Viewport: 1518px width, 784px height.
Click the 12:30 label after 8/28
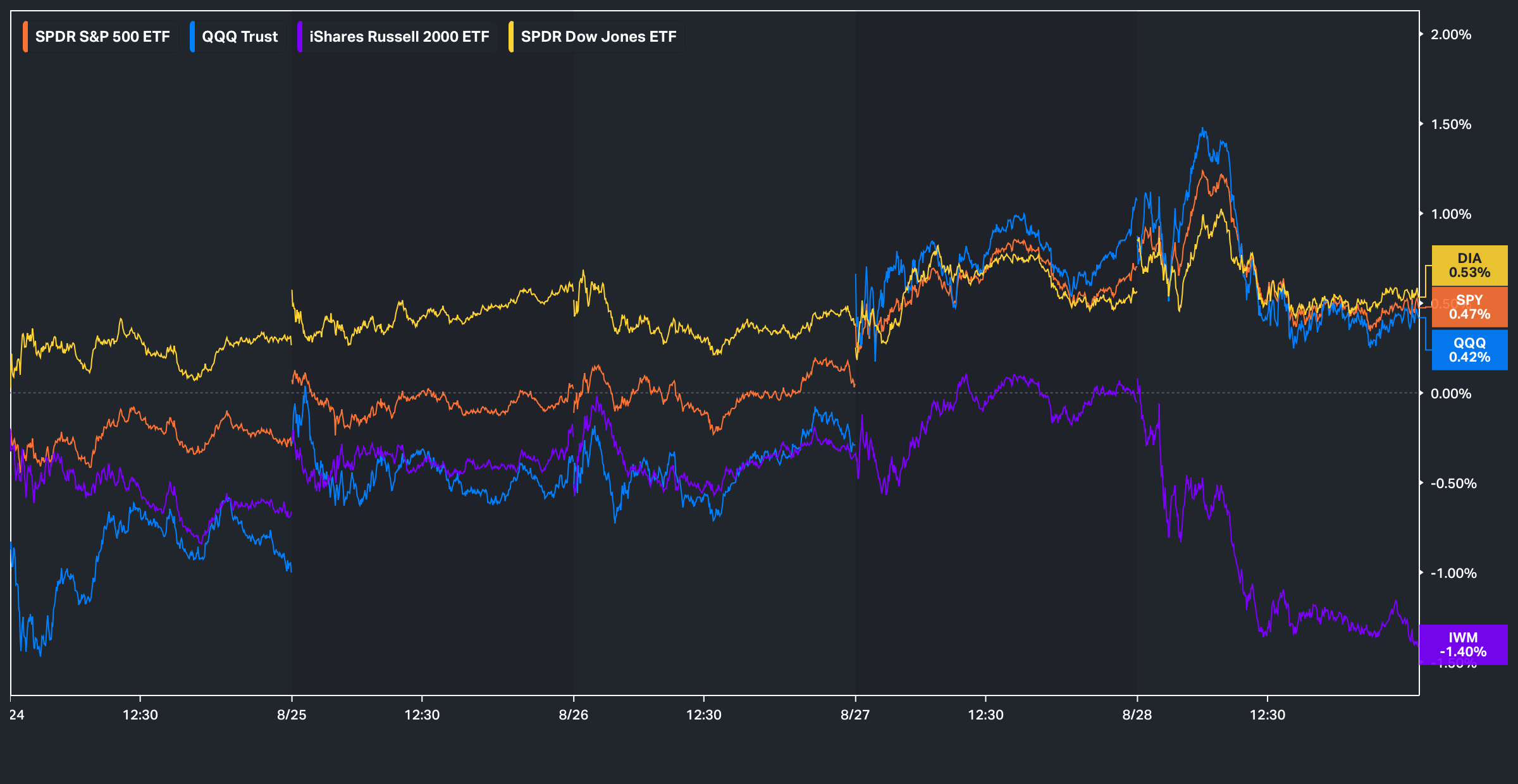coord(1268,715)
